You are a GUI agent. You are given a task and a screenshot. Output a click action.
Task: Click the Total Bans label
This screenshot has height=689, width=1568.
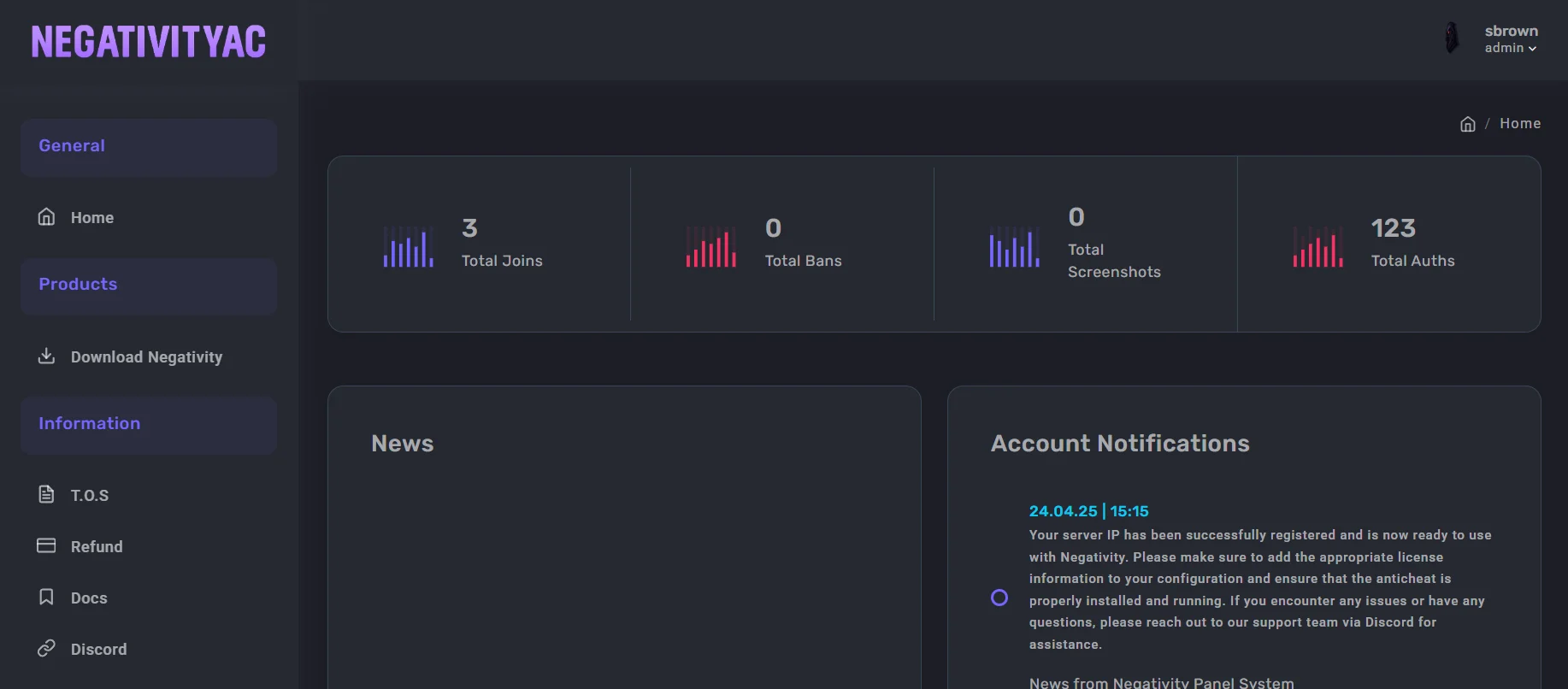coord(803,261)
